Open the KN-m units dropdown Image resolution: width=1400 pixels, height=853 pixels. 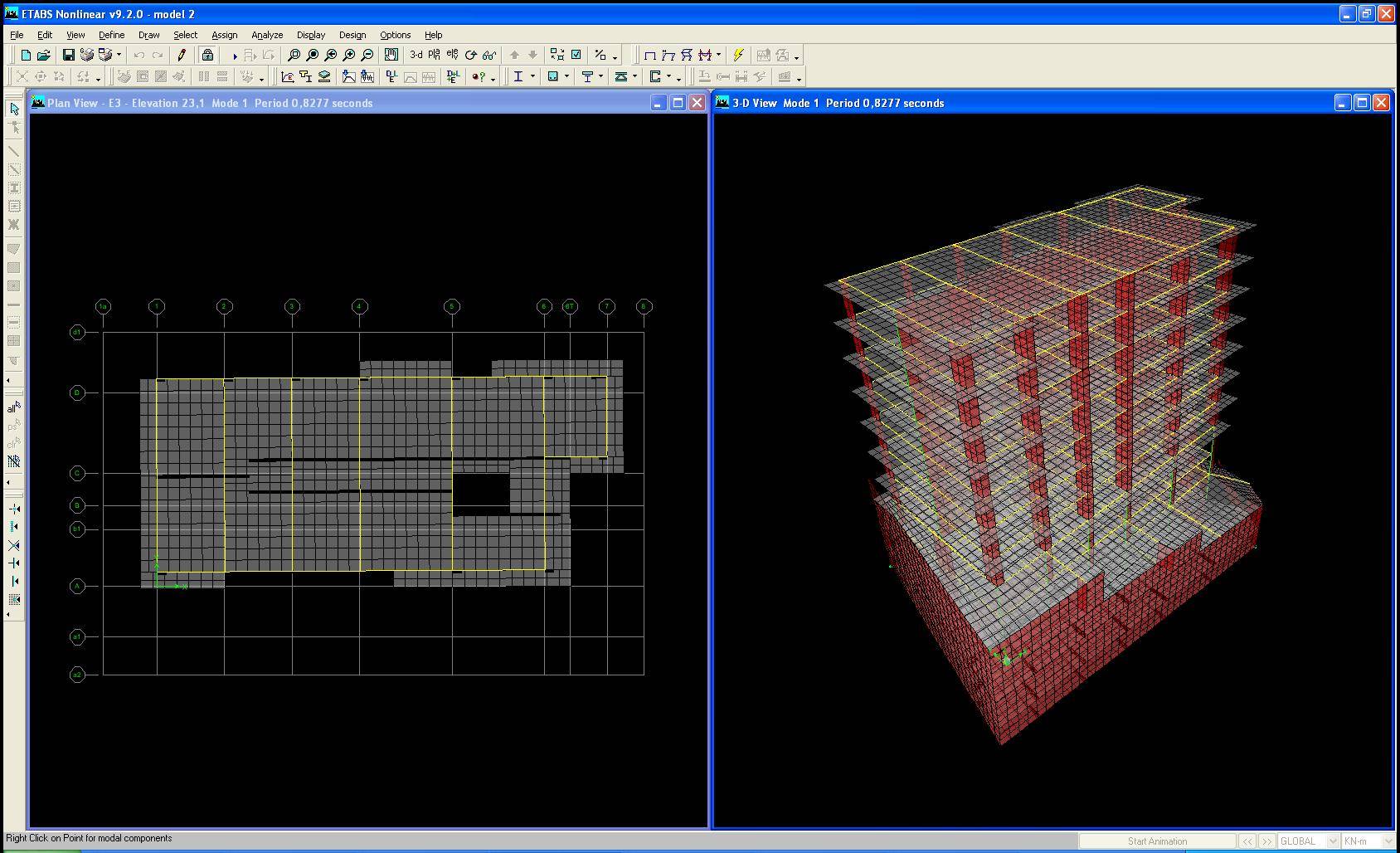tap(1388, 841)
